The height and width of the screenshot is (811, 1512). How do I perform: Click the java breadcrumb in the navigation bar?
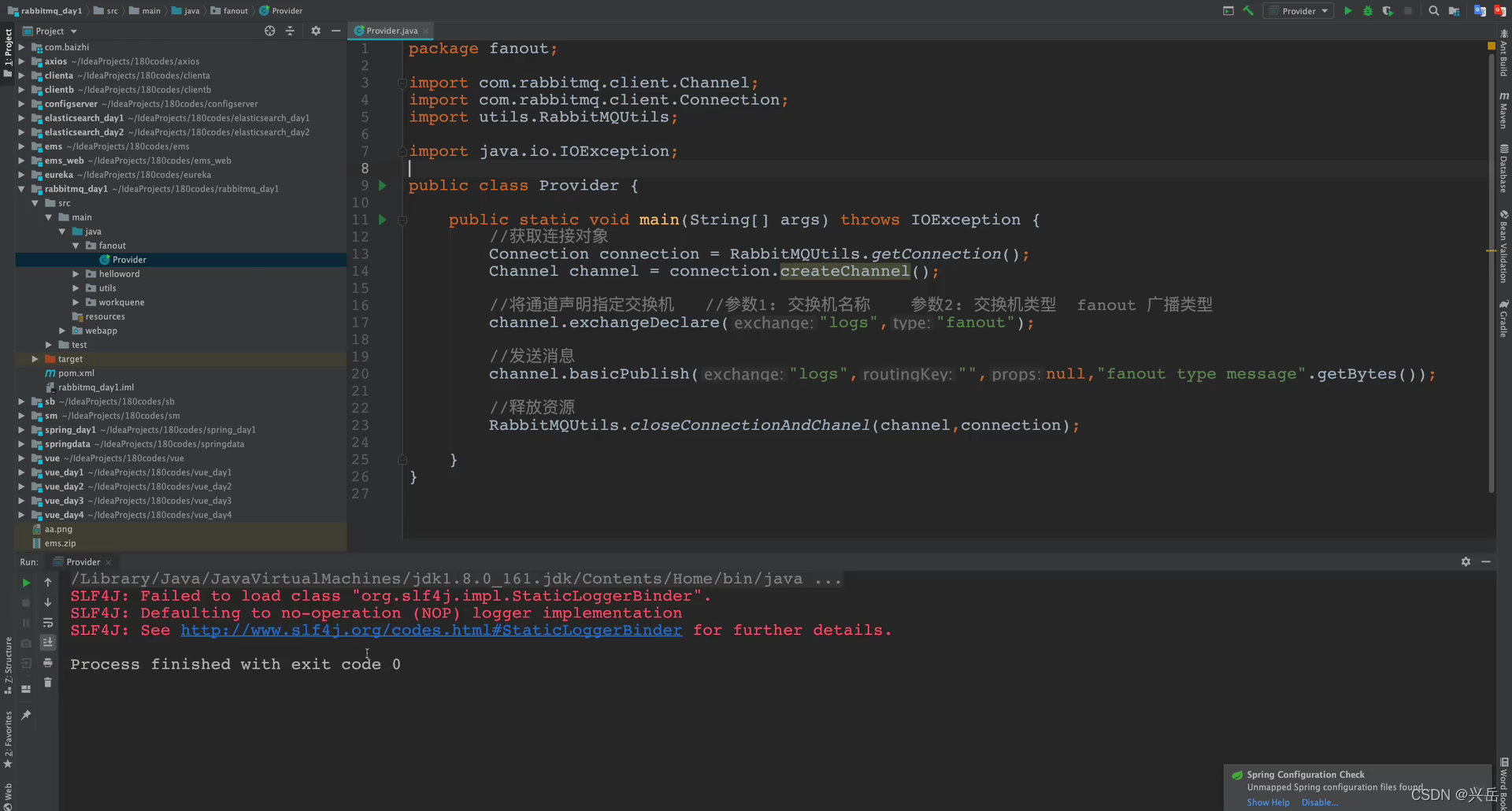[x=185, y=11]
